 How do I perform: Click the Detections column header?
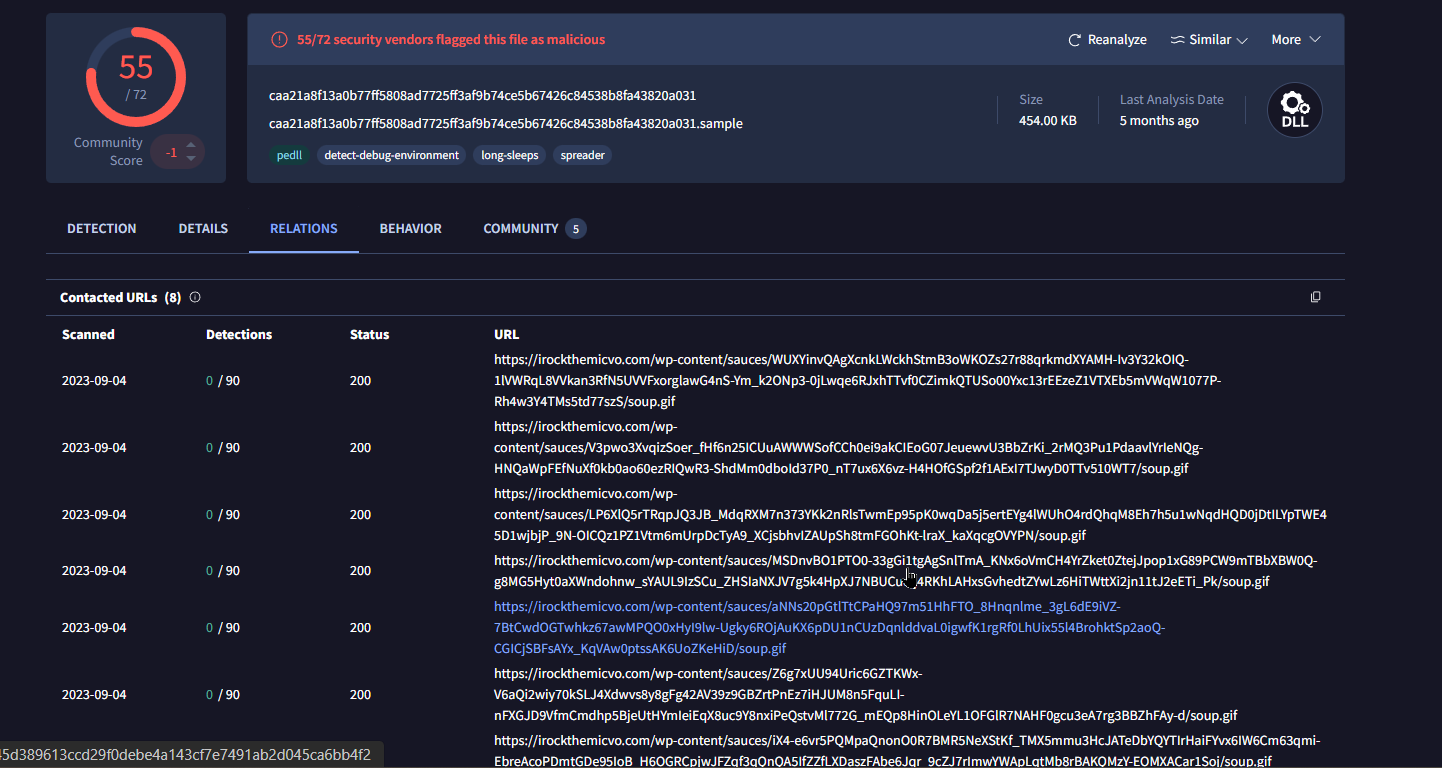239,335
